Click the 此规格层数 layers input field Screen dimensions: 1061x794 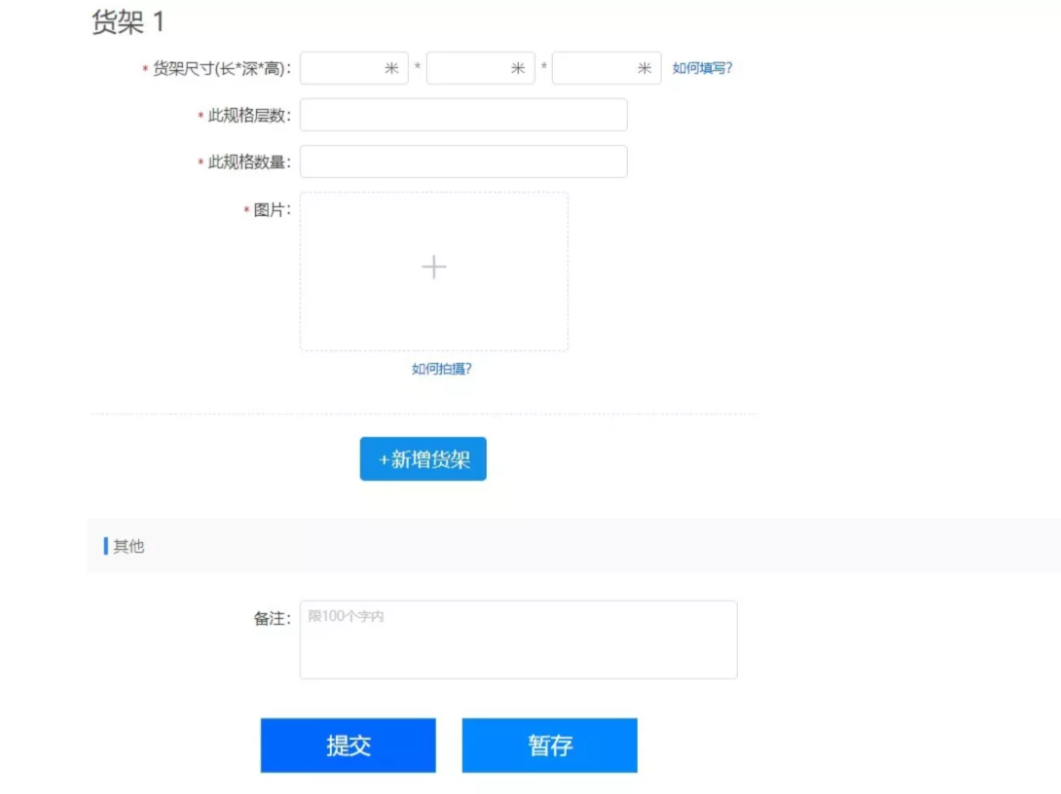(463, 114)
